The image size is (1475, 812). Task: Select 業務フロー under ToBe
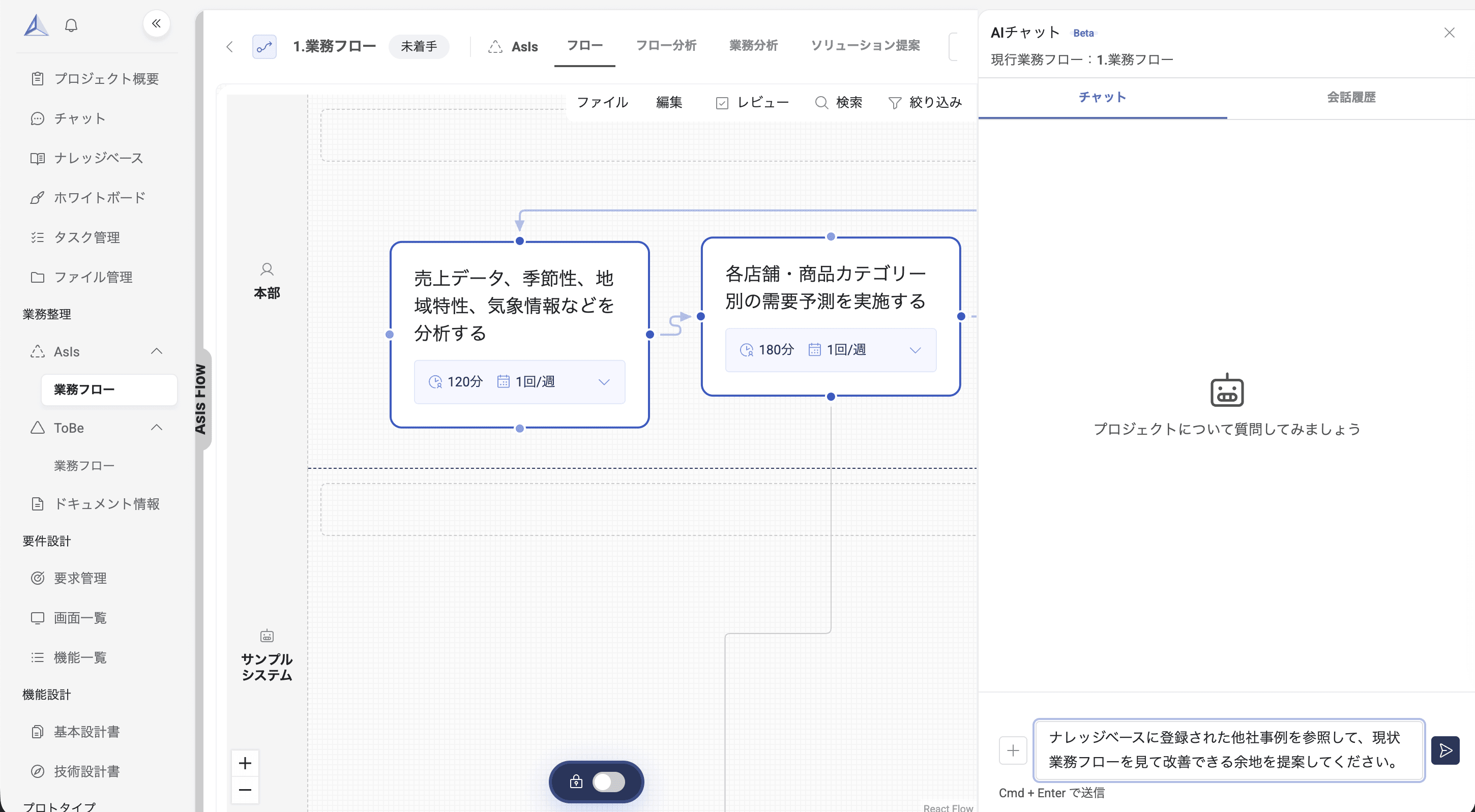84,465
